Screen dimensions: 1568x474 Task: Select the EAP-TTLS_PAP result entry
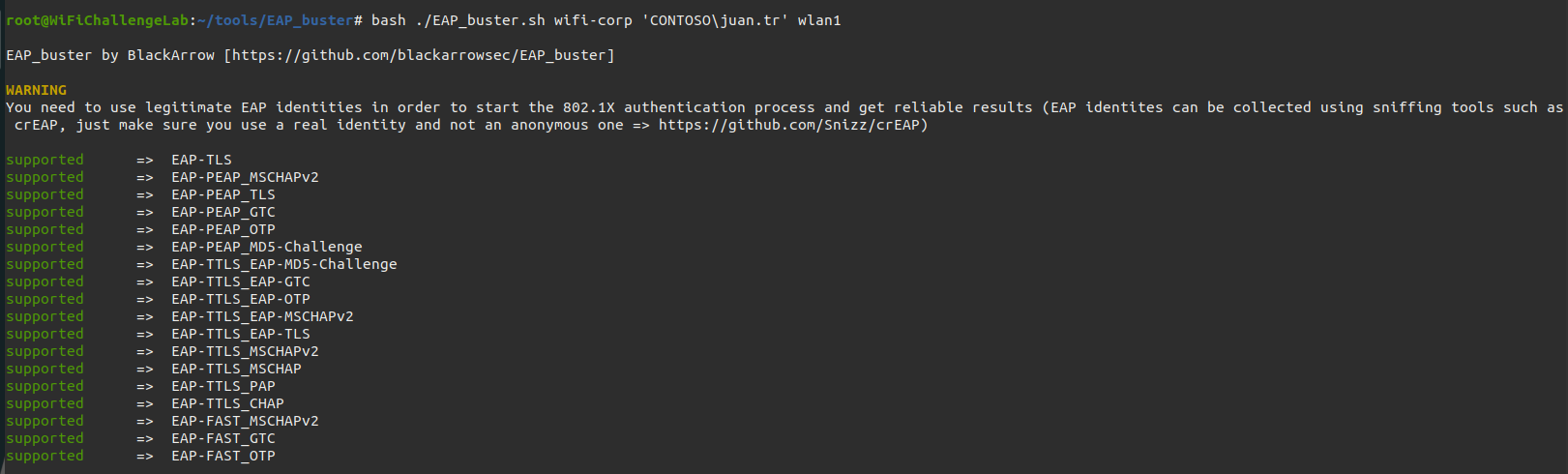click(223, 386)
